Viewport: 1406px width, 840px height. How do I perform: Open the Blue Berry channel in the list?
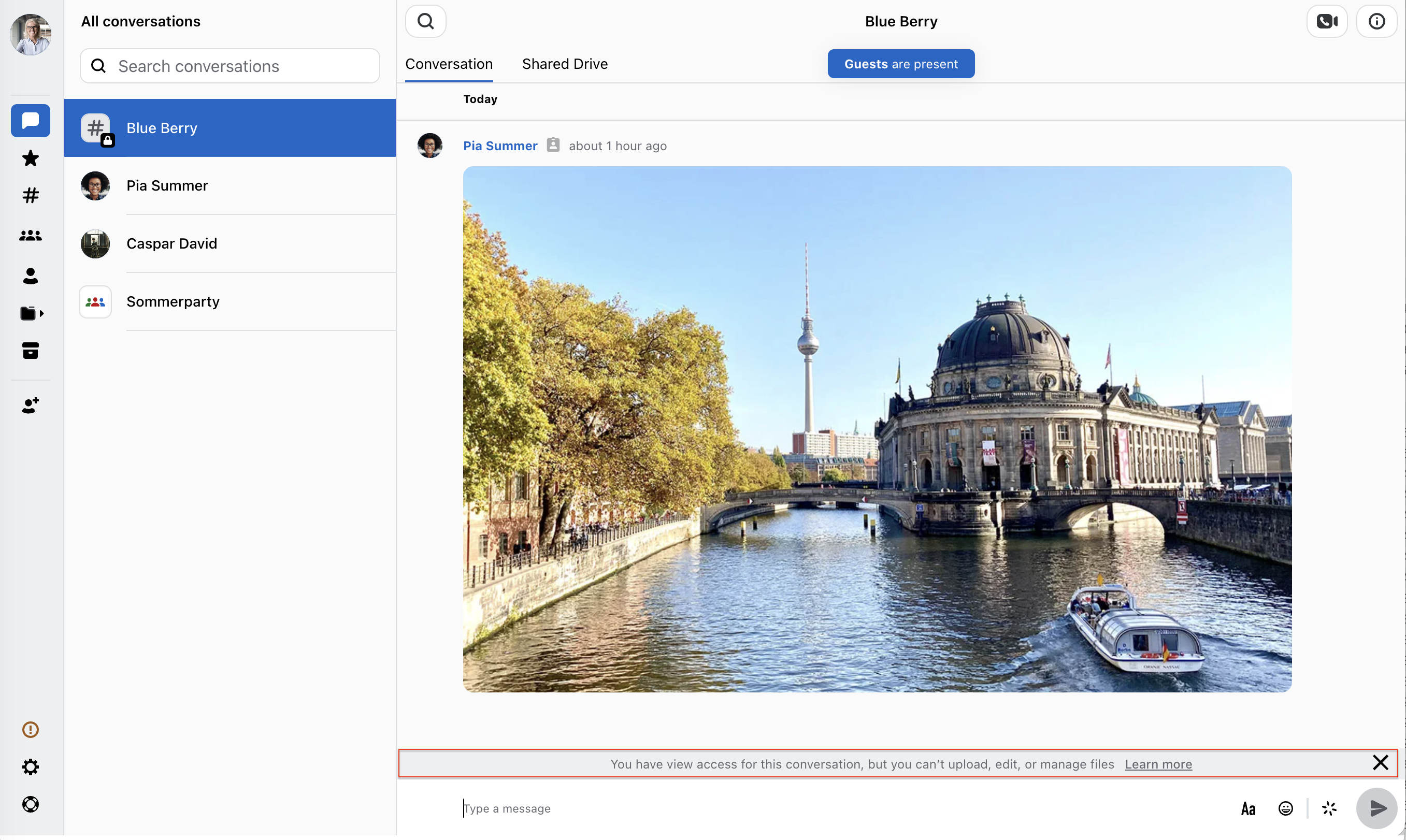point(230,128)
